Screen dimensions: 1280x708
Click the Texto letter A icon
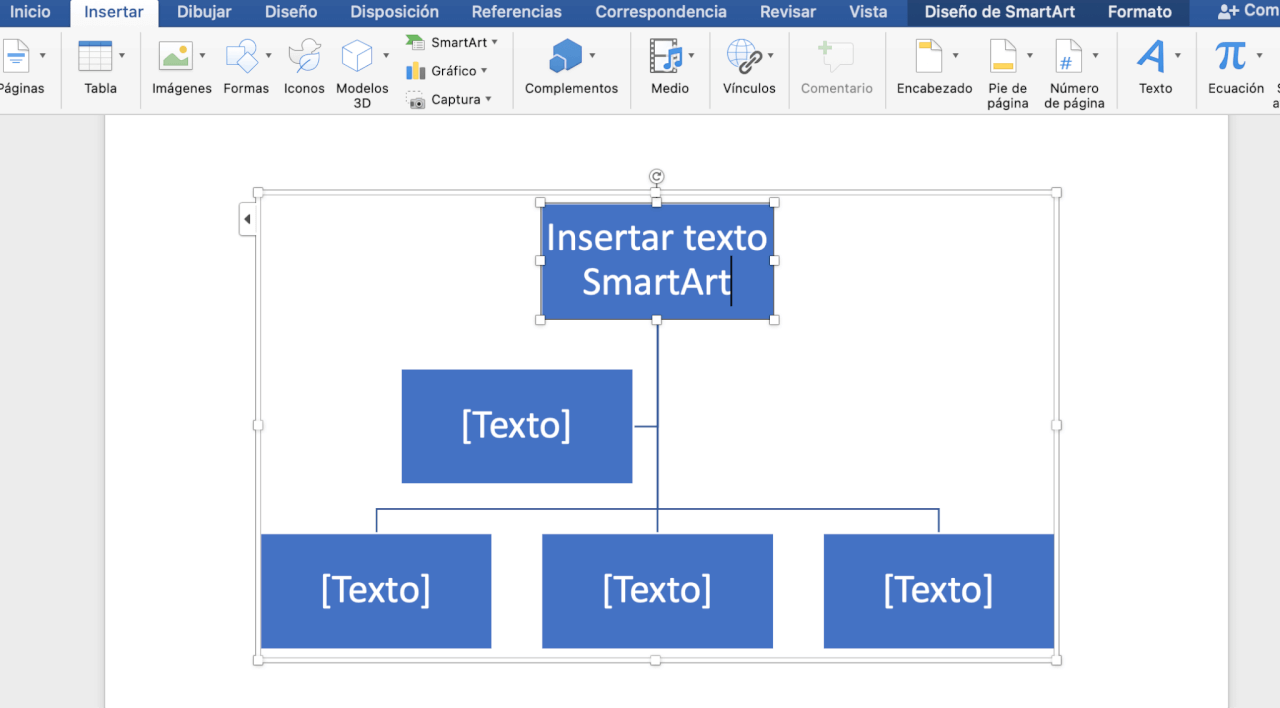(1151, 56)
